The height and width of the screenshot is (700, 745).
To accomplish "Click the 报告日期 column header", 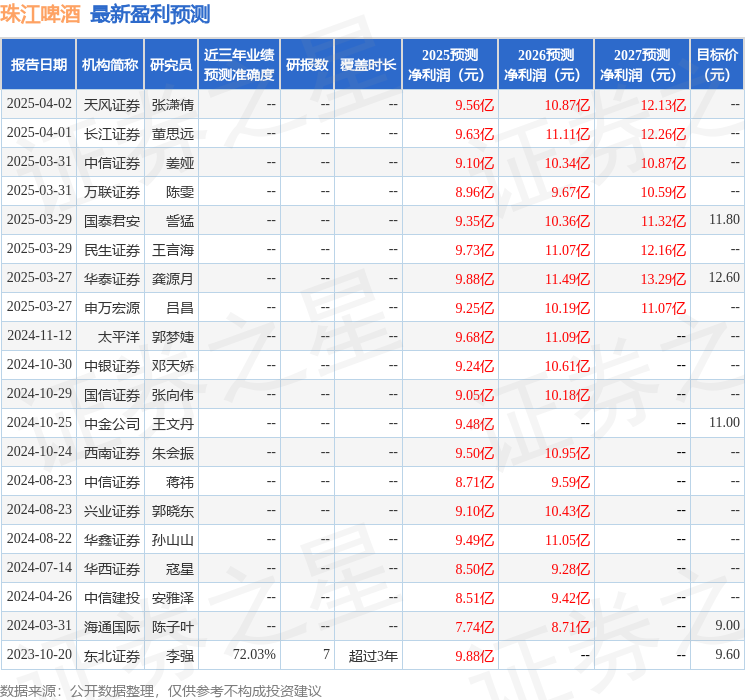I will pos(38,65).
